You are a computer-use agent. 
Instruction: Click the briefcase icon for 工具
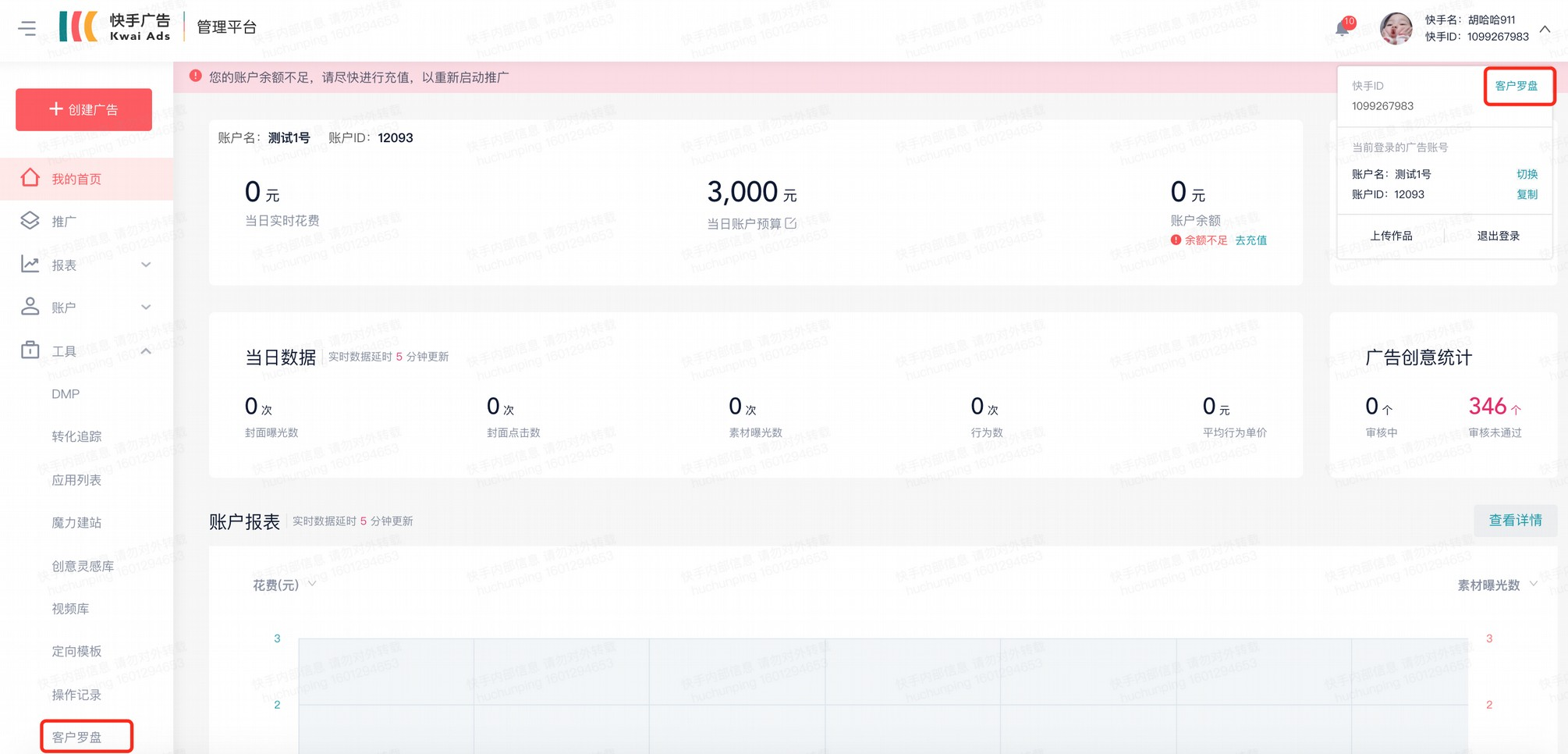(x=30, y=350)
